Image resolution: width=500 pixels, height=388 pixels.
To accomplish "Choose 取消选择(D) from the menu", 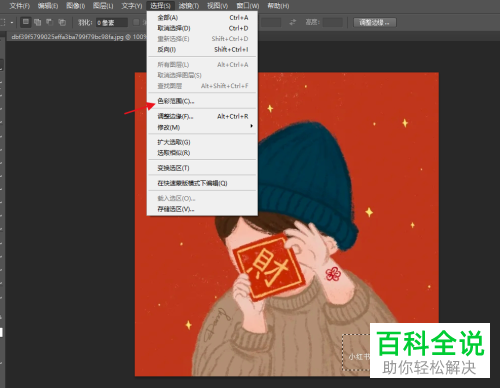I will 202,28.
